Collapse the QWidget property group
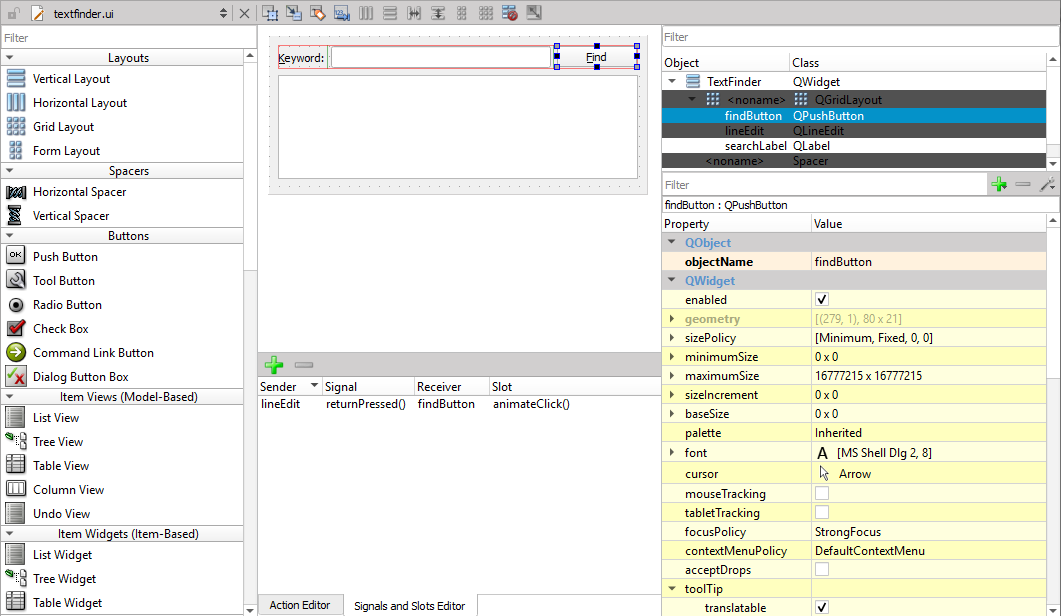The width and height of the screenshot is (1061, 616). pos(670,280)
